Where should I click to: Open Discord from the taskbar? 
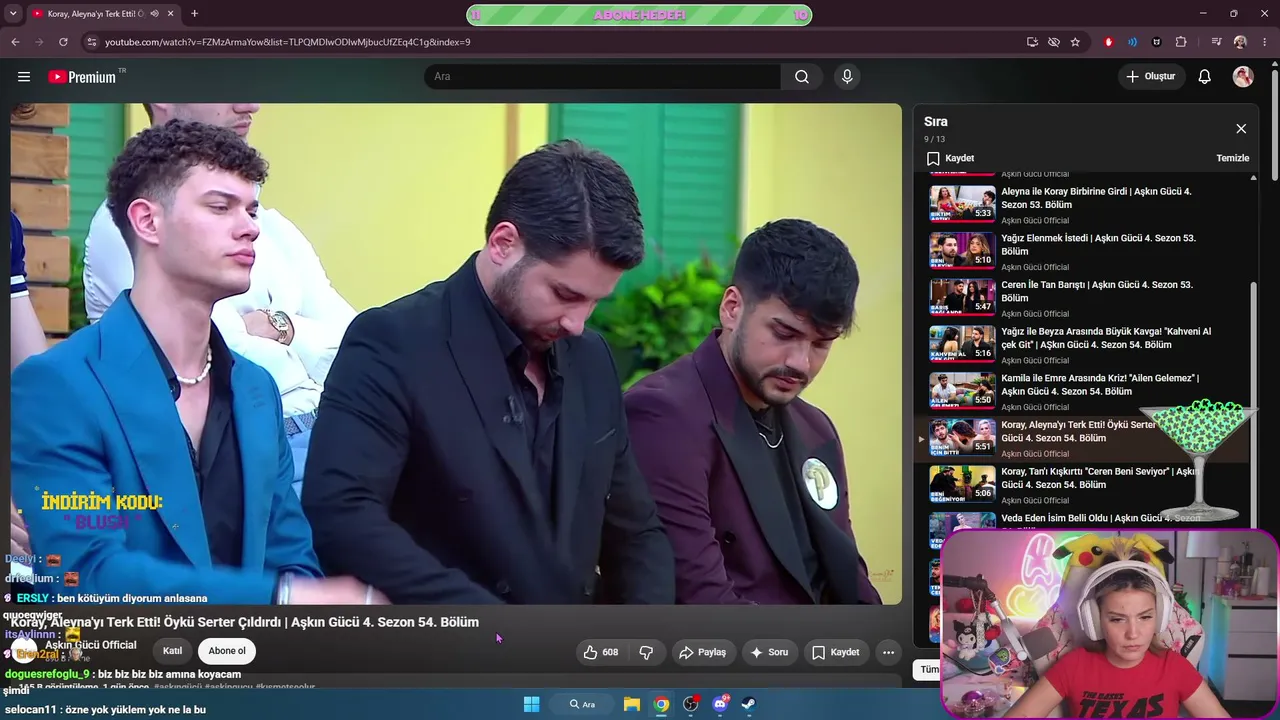(720, 704)
